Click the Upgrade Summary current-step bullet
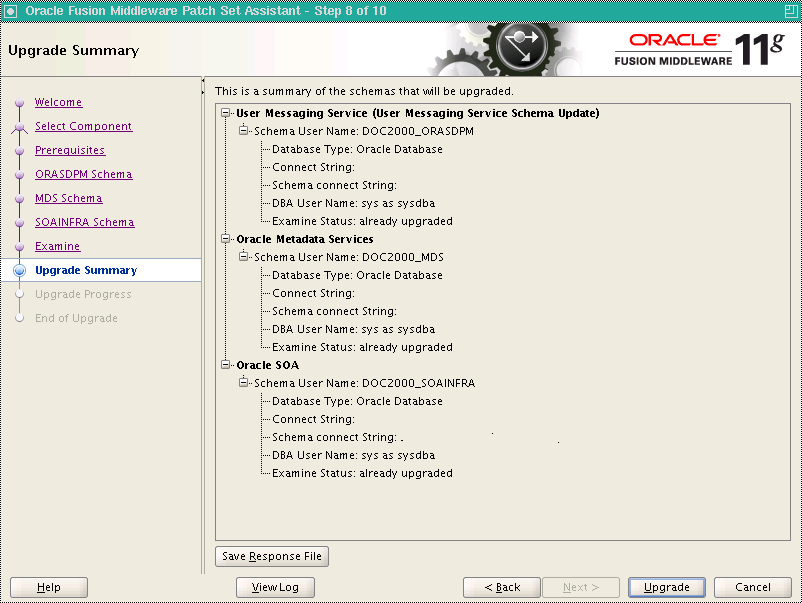The height and width of the screenshot is (603, 802). [19, 271]
